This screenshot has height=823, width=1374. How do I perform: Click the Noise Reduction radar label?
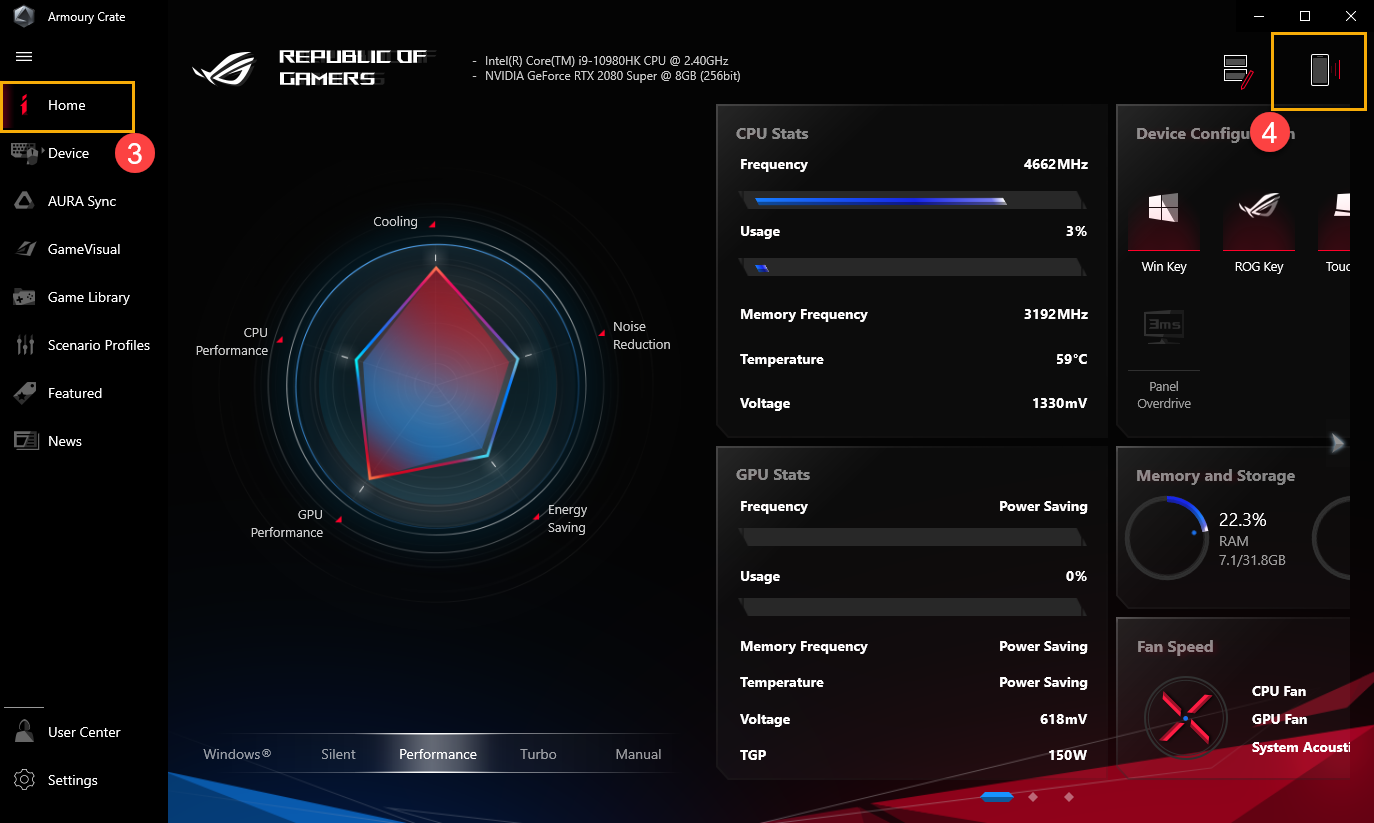[641, 336]
